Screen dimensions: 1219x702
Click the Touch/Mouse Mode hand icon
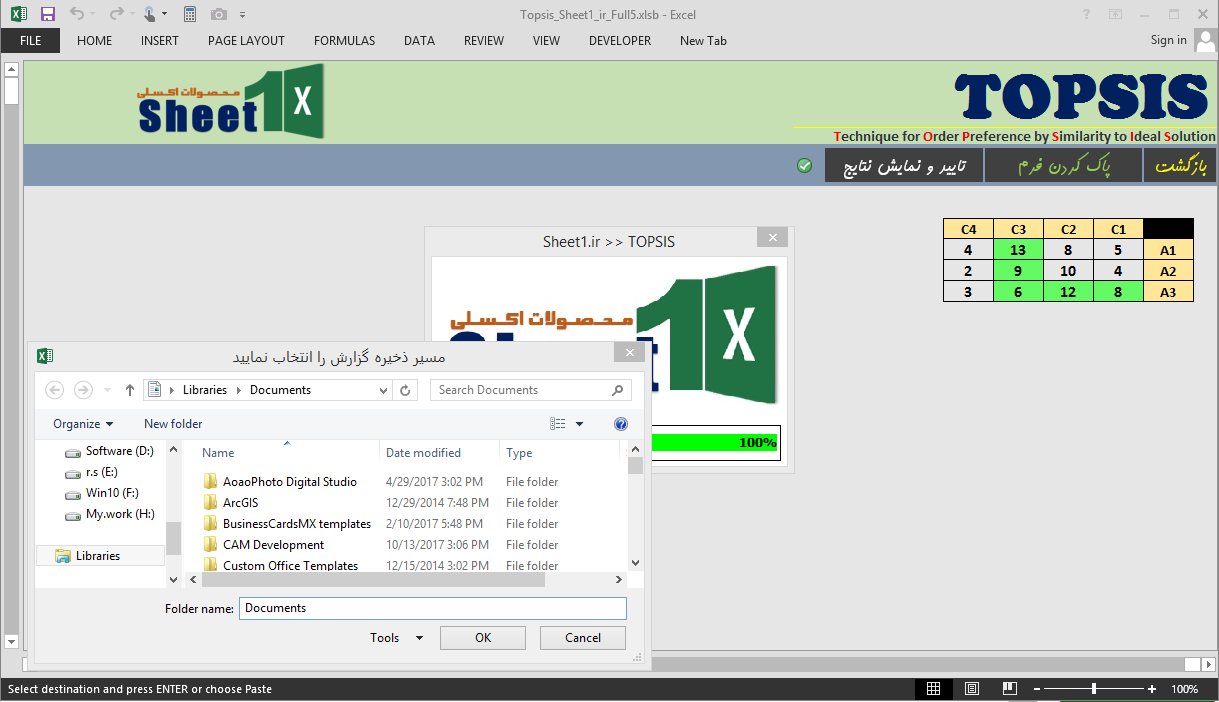pyautogui.click(x=149, y=14)
